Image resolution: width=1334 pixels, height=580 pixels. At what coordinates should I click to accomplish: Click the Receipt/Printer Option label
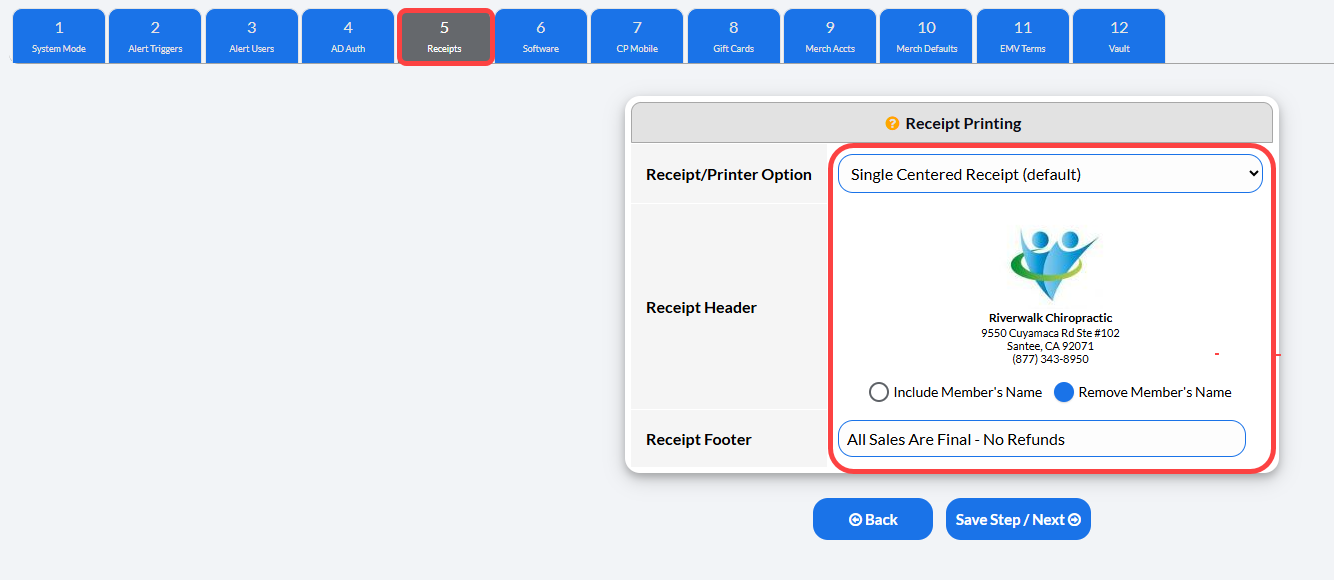(729, 174)
